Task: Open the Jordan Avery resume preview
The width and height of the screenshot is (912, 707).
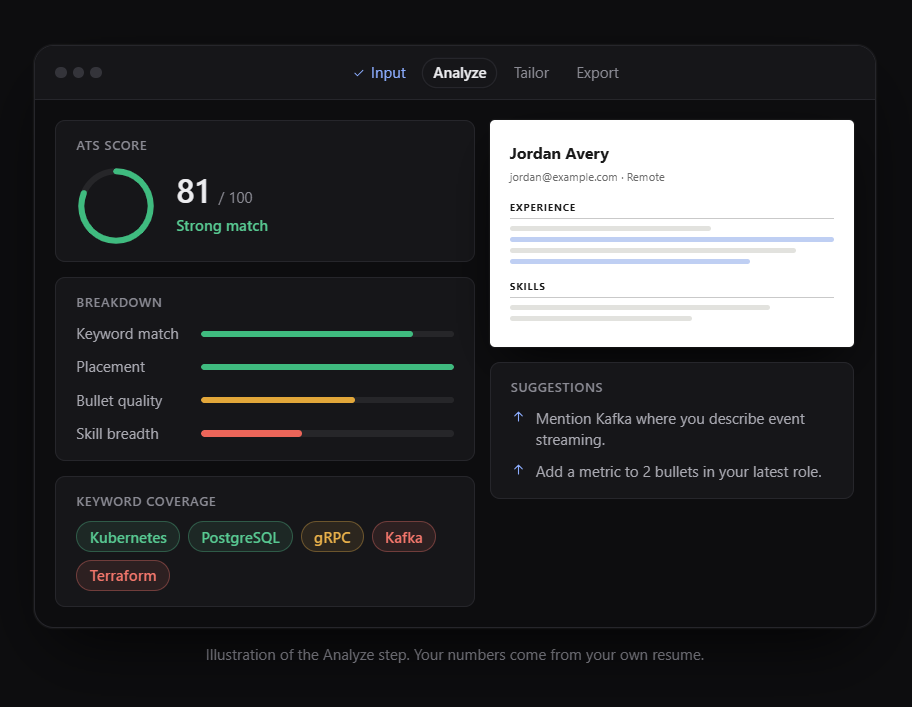Action: coord(672,233)
